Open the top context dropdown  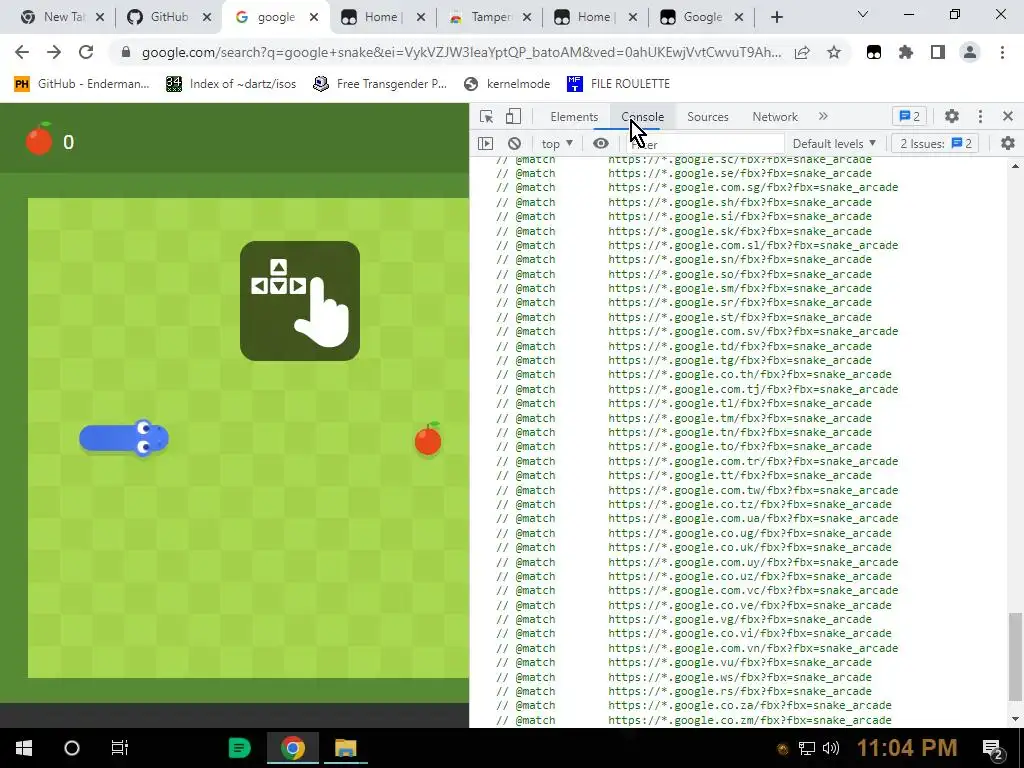[557, 144]
